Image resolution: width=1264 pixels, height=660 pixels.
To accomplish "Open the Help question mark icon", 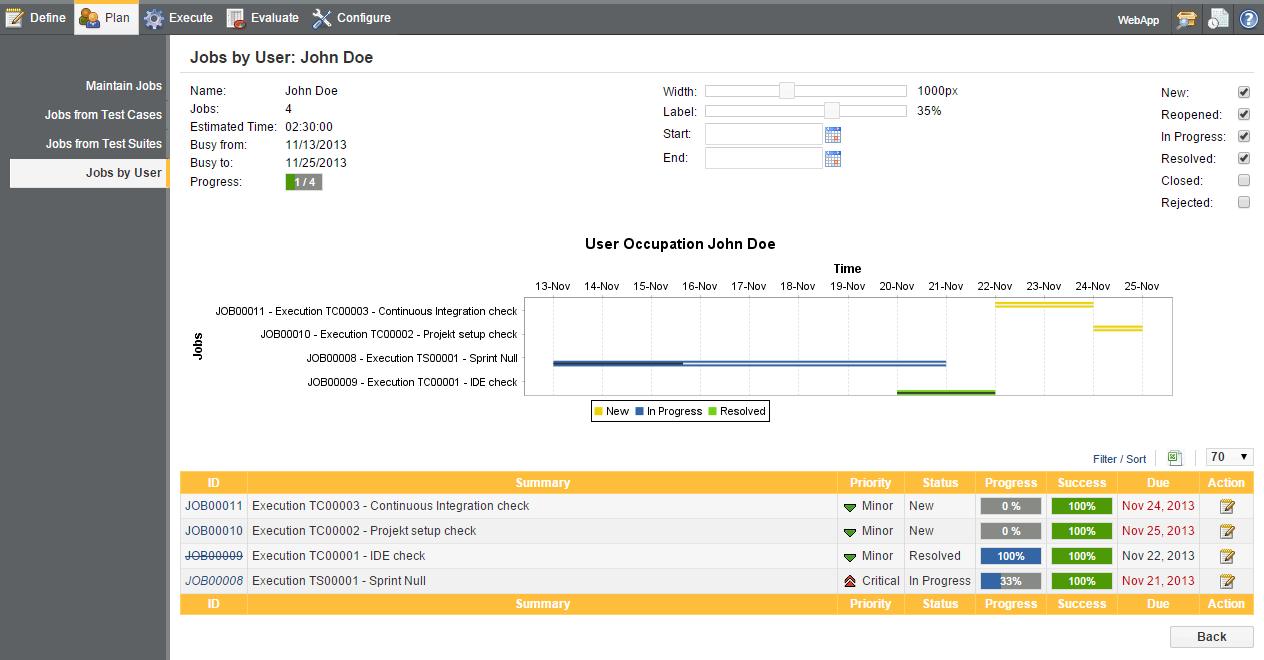I will click(x=1248, y=19).
